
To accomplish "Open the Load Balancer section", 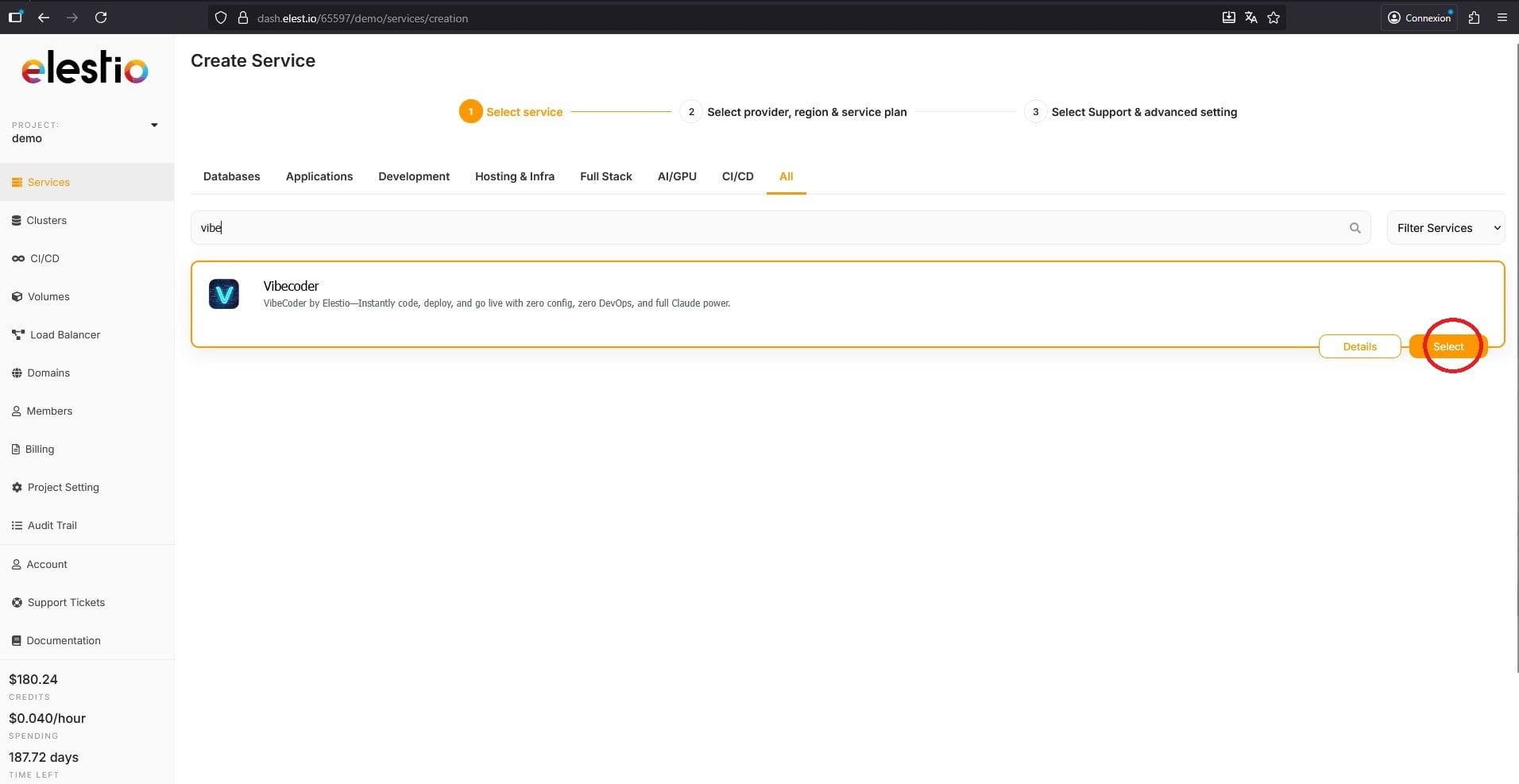I will point(64,334).
